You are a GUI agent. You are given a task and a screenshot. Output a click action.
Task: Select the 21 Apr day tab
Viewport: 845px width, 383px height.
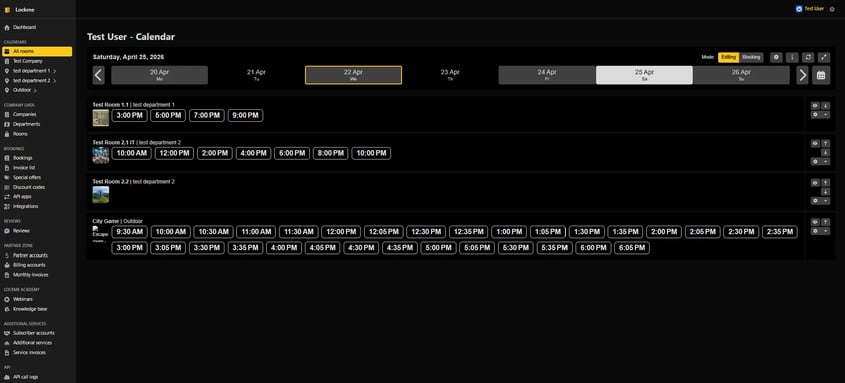point(257,75)
